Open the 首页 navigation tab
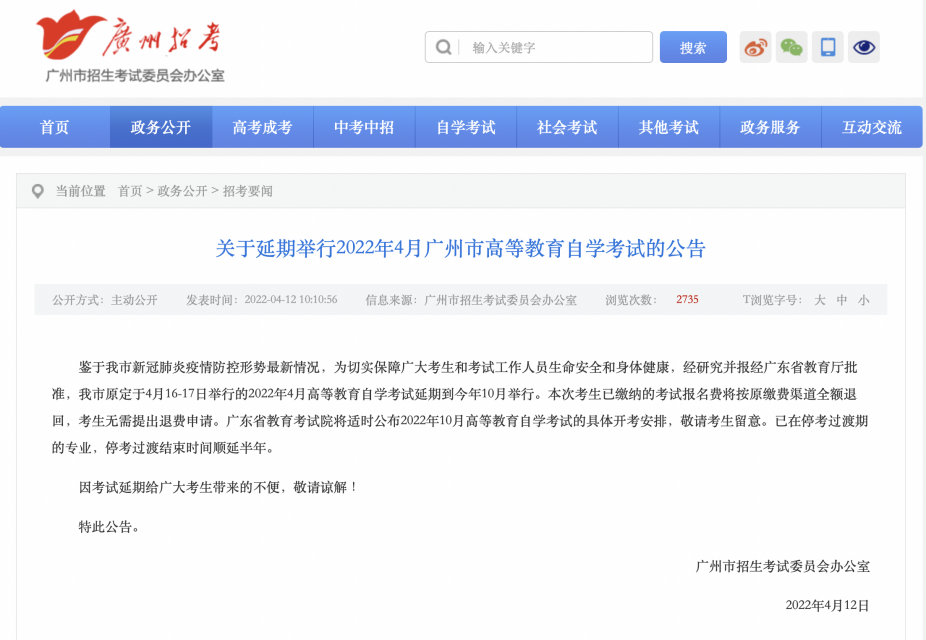Image resolution: width=926 pixels, height=640 pixels. click(55, 127)
